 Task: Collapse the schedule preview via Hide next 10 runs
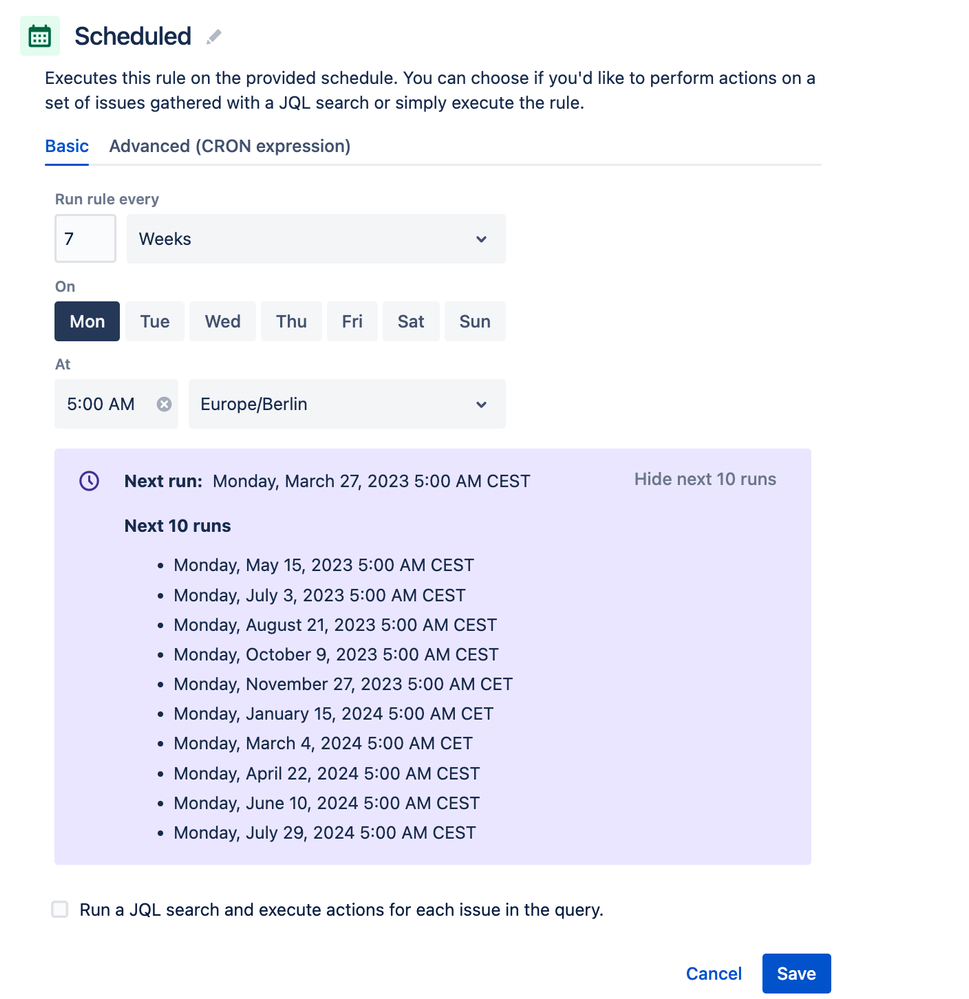pos(704,479)
